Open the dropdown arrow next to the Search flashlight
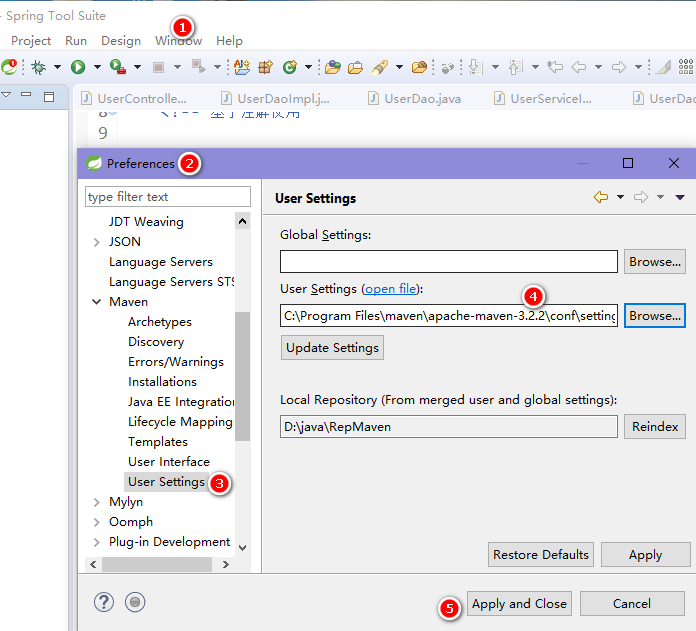This screenshot has height=631, width=696. coord(399,67)
